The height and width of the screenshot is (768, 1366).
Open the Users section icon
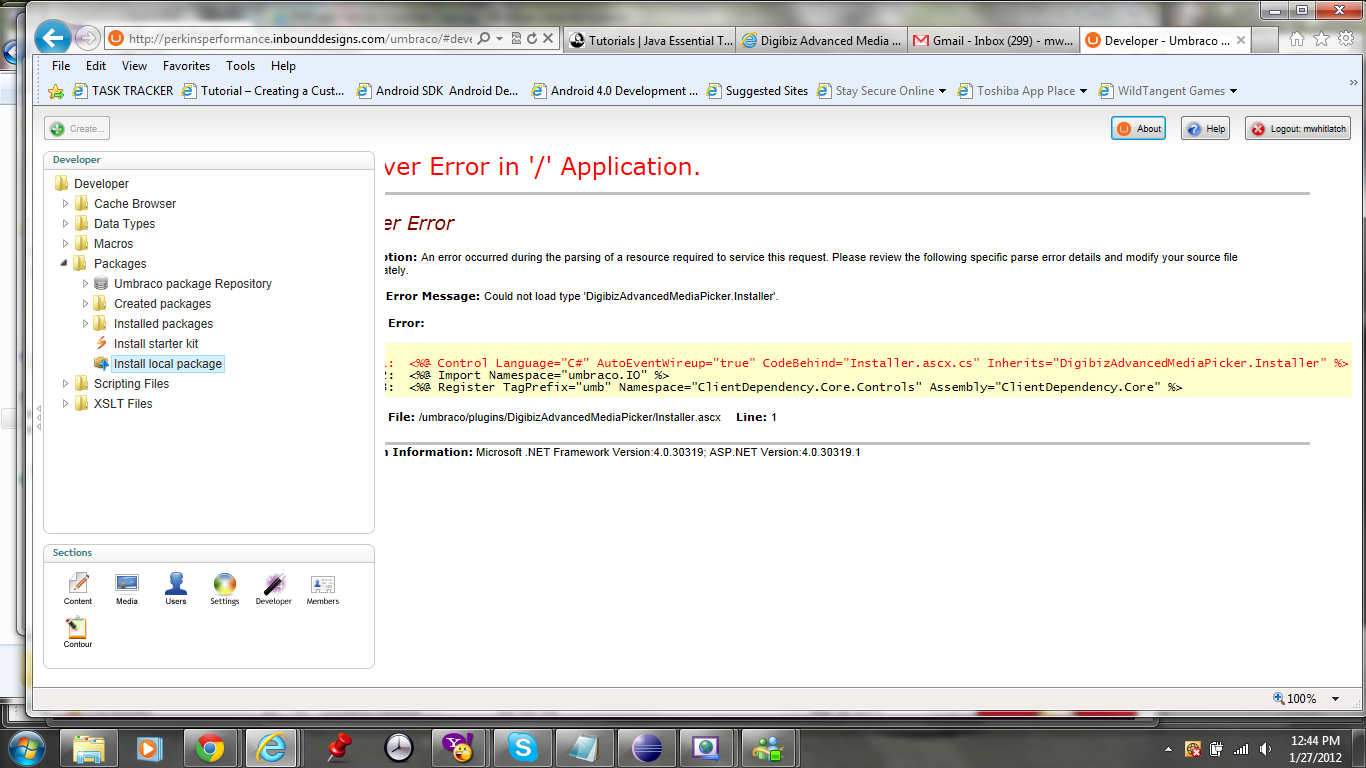176,588
